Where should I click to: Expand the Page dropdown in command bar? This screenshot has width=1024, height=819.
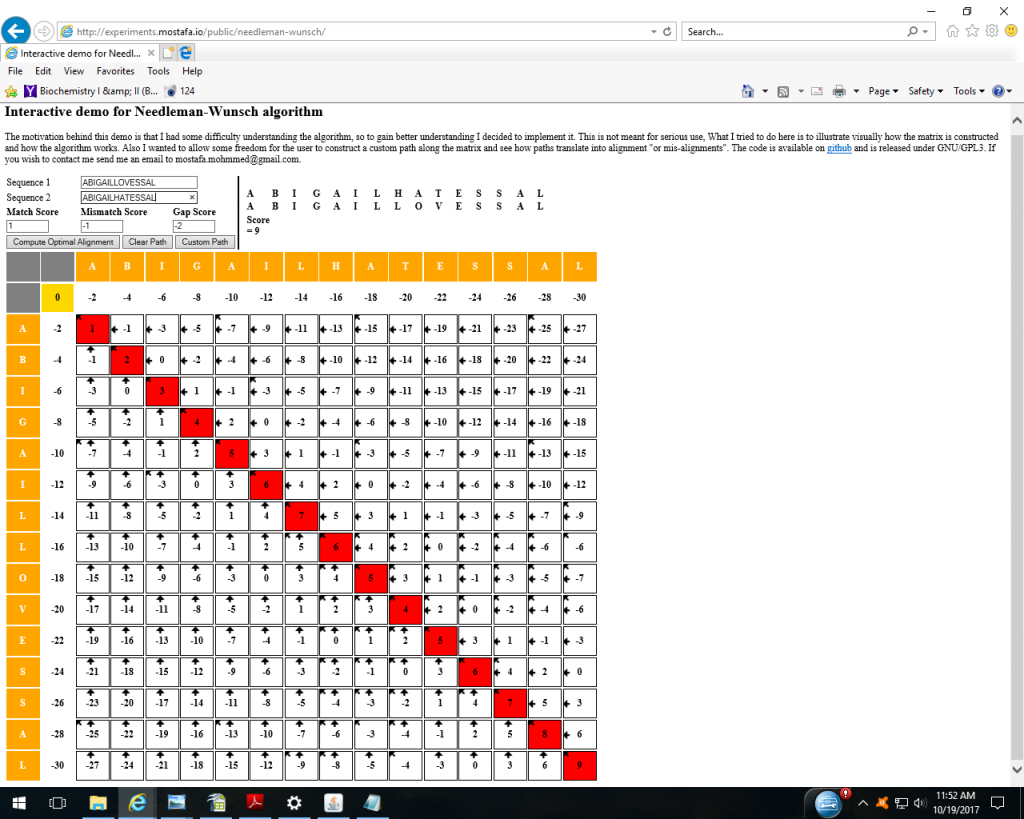pos(883,91)
